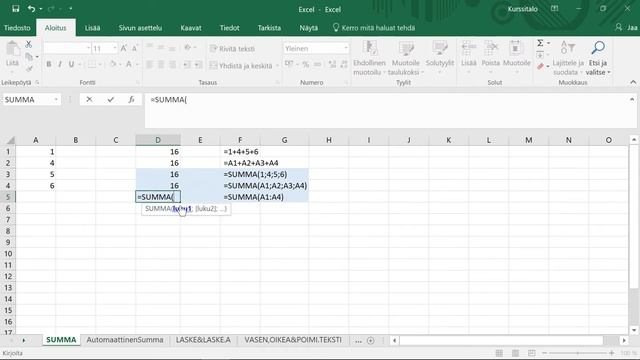Screen dimensions: 640x360
Task: Add a new sheet with the plus icon
Action: pos(370,340)
